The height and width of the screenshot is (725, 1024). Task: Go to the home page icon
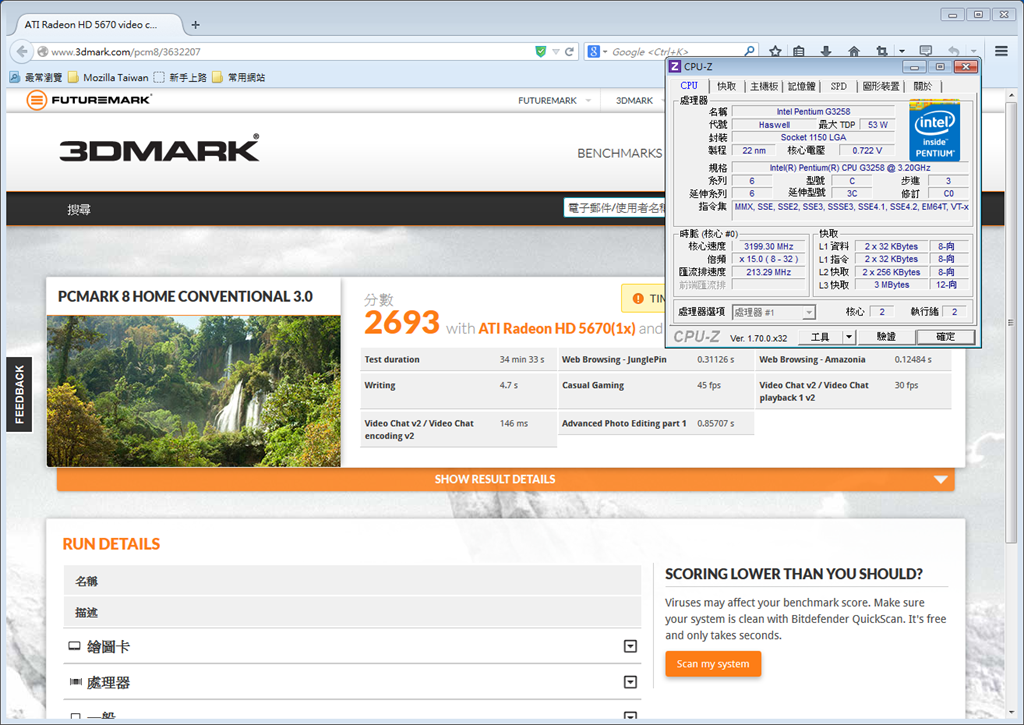[854, 51]
